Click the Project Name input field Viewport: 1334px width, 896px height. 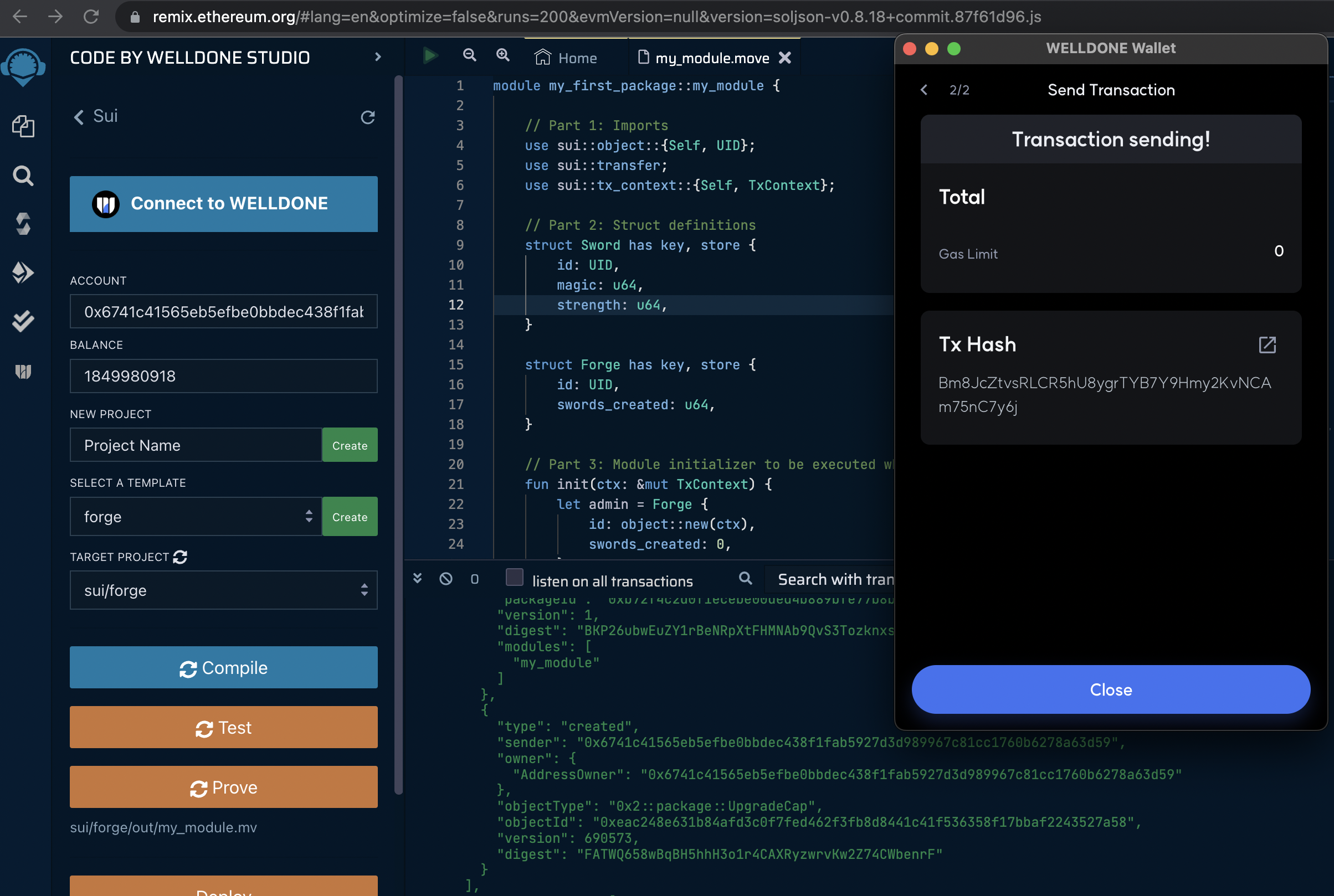[196, 445]
